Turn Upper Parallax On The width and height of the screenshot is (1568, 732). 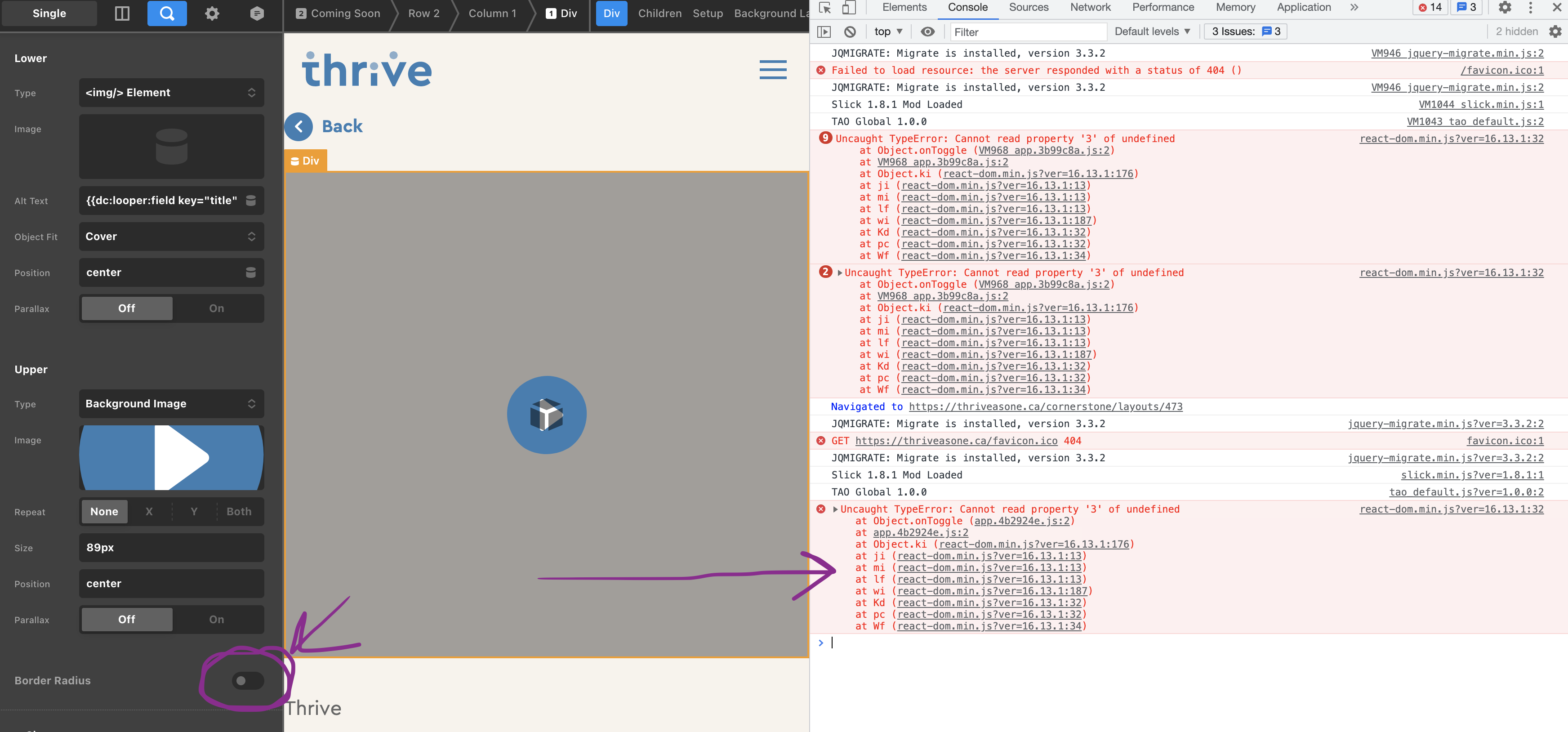(217, 619)
